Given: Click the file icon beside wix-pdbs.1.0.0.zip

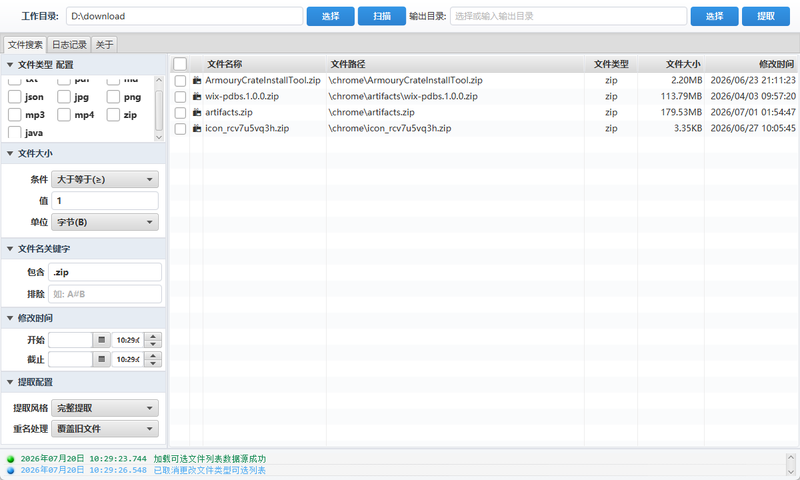Looking at the screenshot, I should tap(196, 96).
